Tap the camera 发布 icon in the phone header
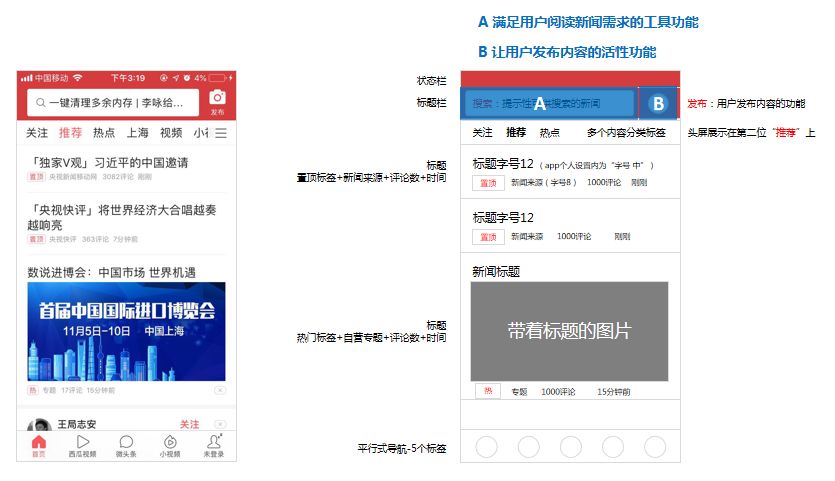 (217, 102)
